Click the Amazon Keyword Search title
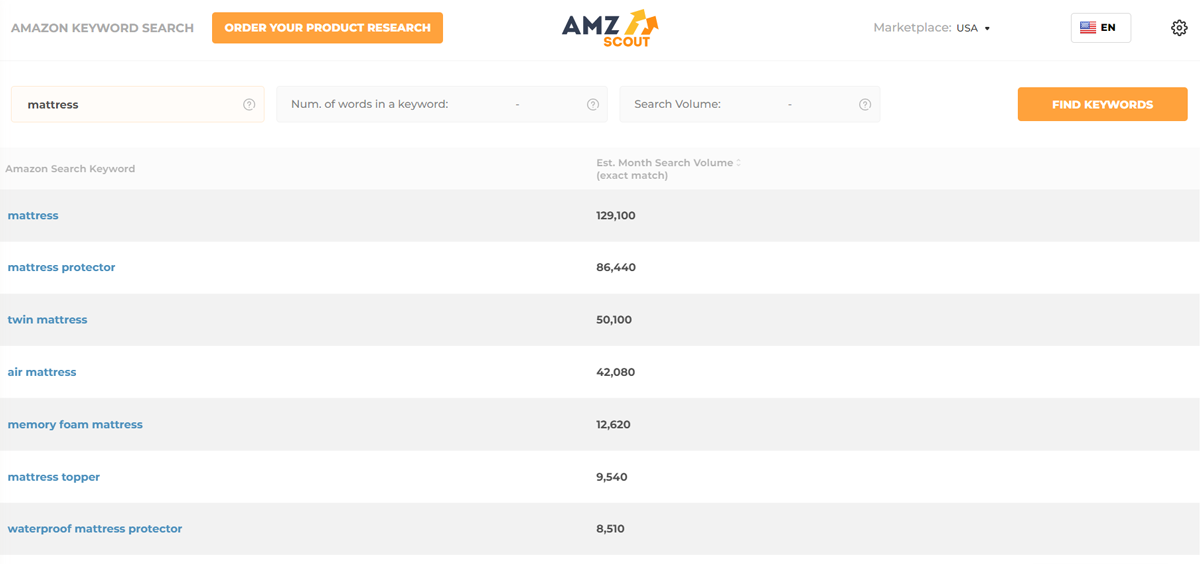This screenshot has height=564, width=1200. tap(102, 28)
